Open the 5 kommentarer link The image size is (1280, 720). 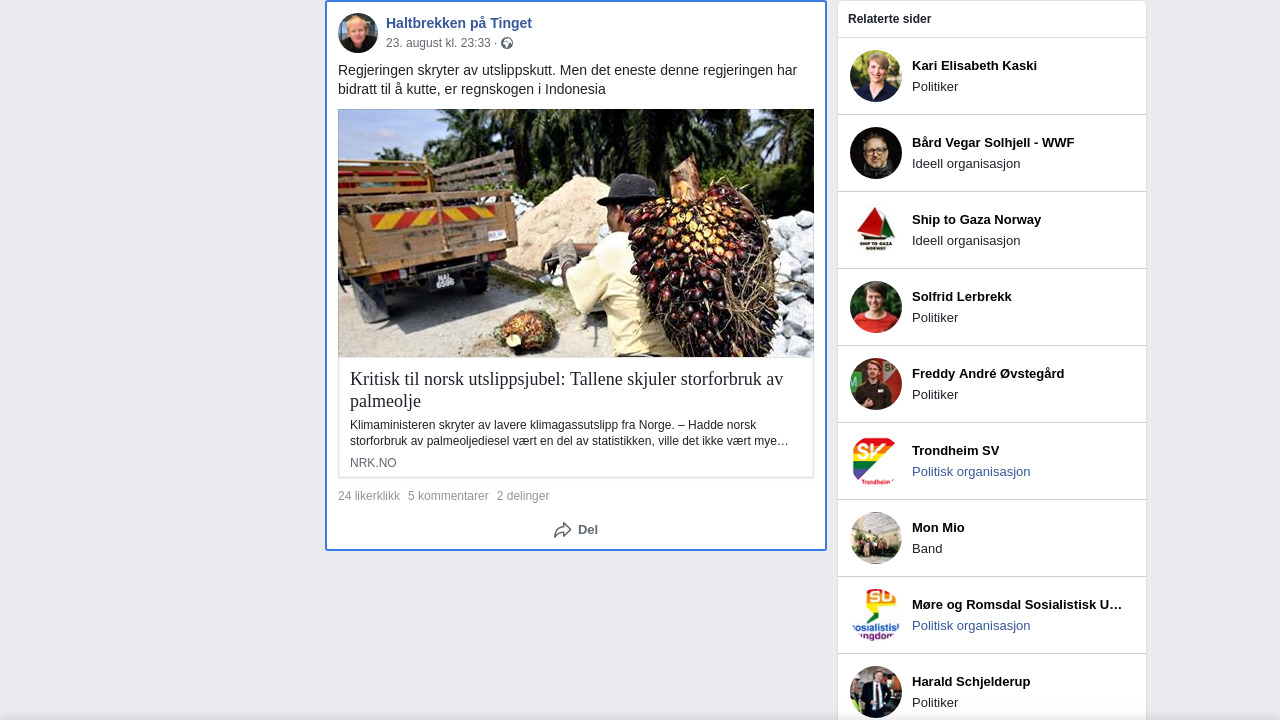click(448, 496)
